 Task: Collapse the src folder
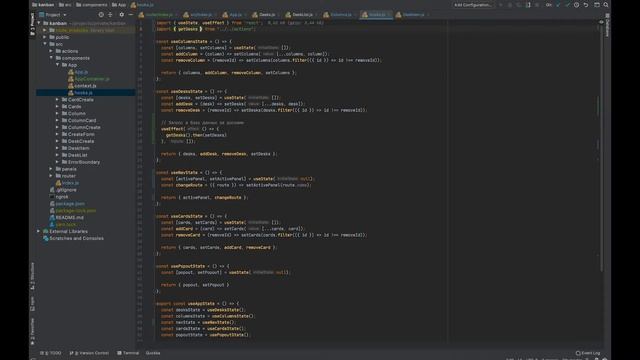tap(45, 44)
